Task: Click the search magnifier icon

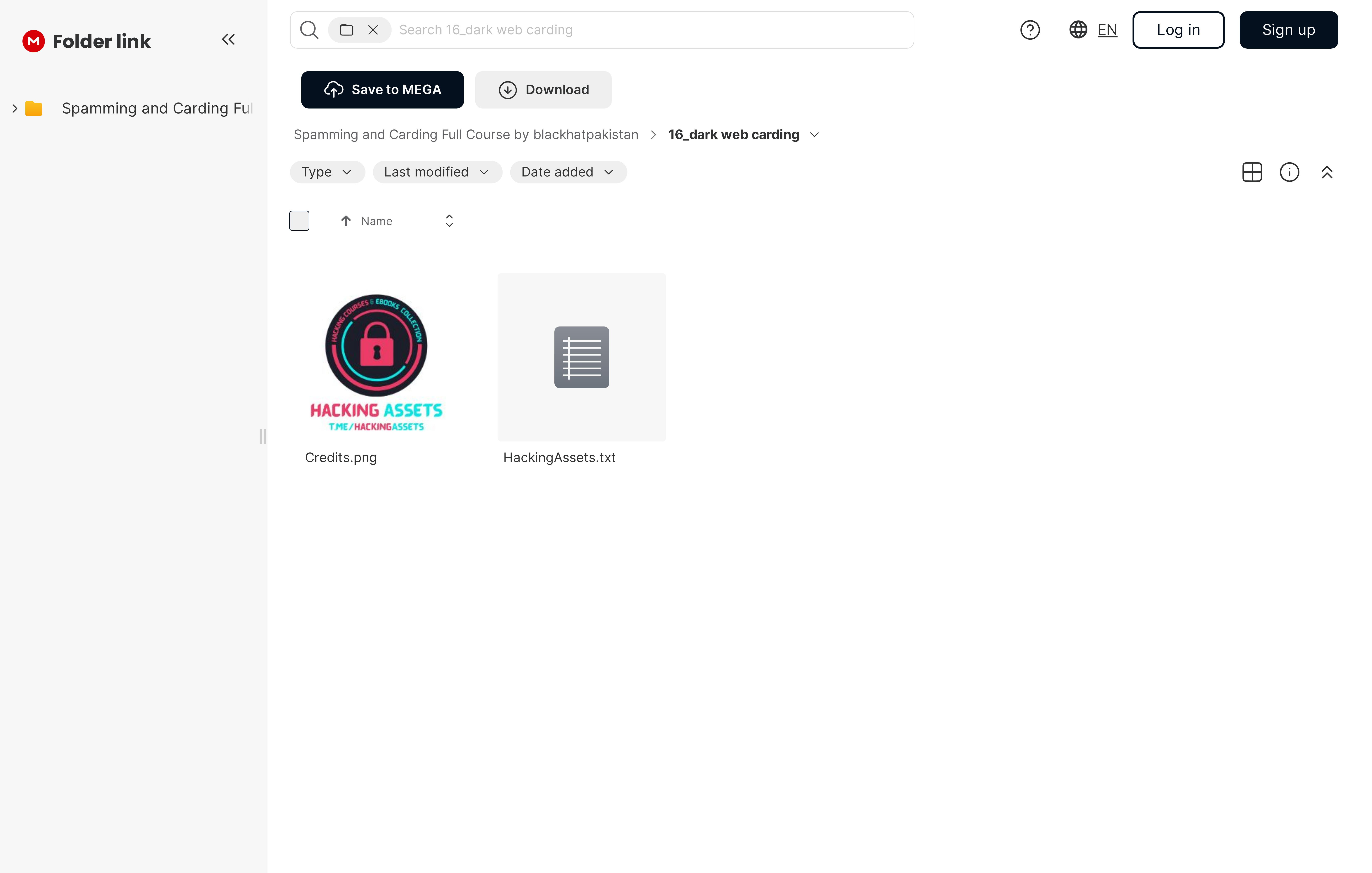Action: click(x=309, y=30)
